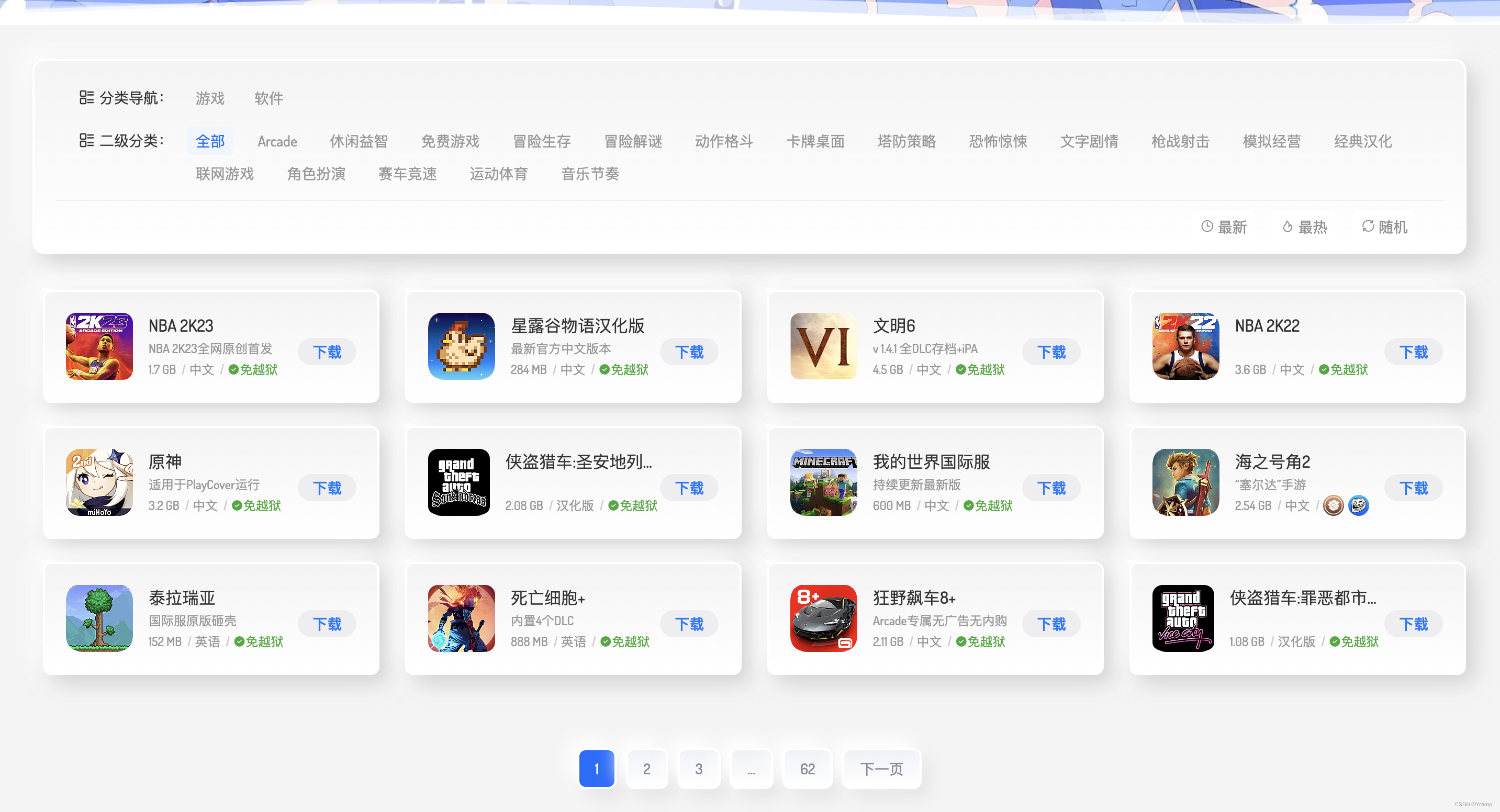Filter by 文字剧情 subcategory
This screenshot has height=812, width=1500.
pos(1089,141)
